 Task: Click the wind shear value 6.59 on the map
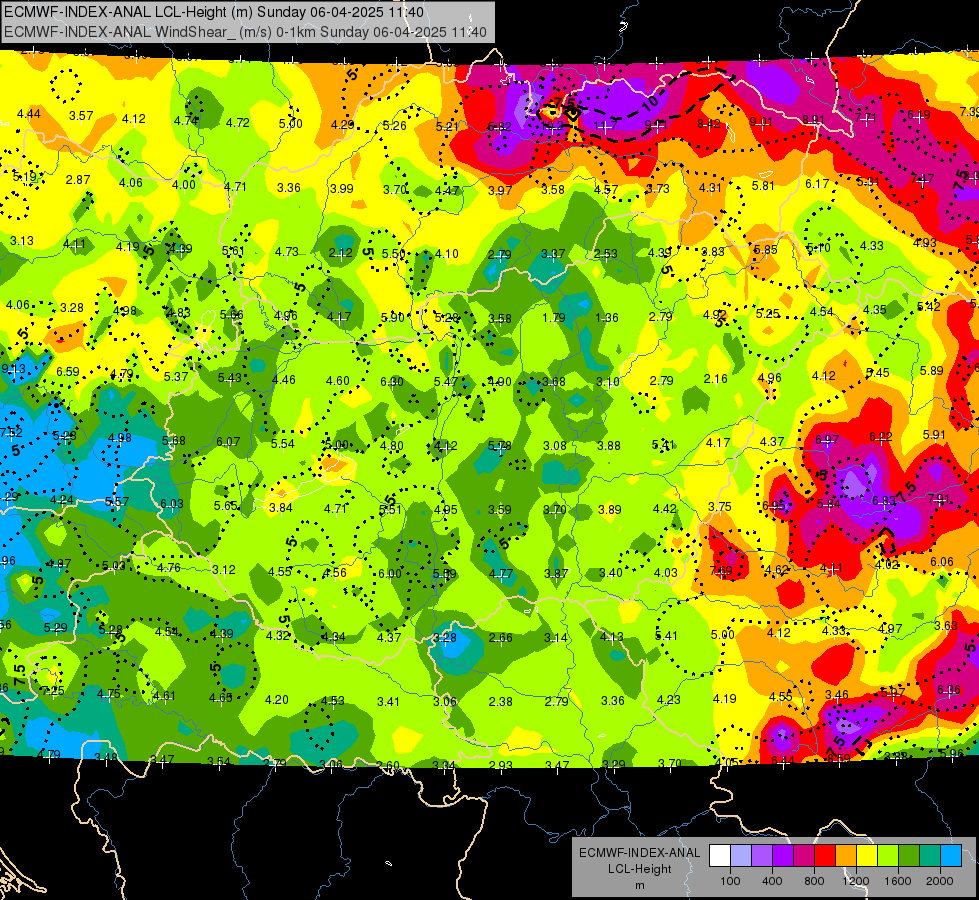(x=67, y=372)
